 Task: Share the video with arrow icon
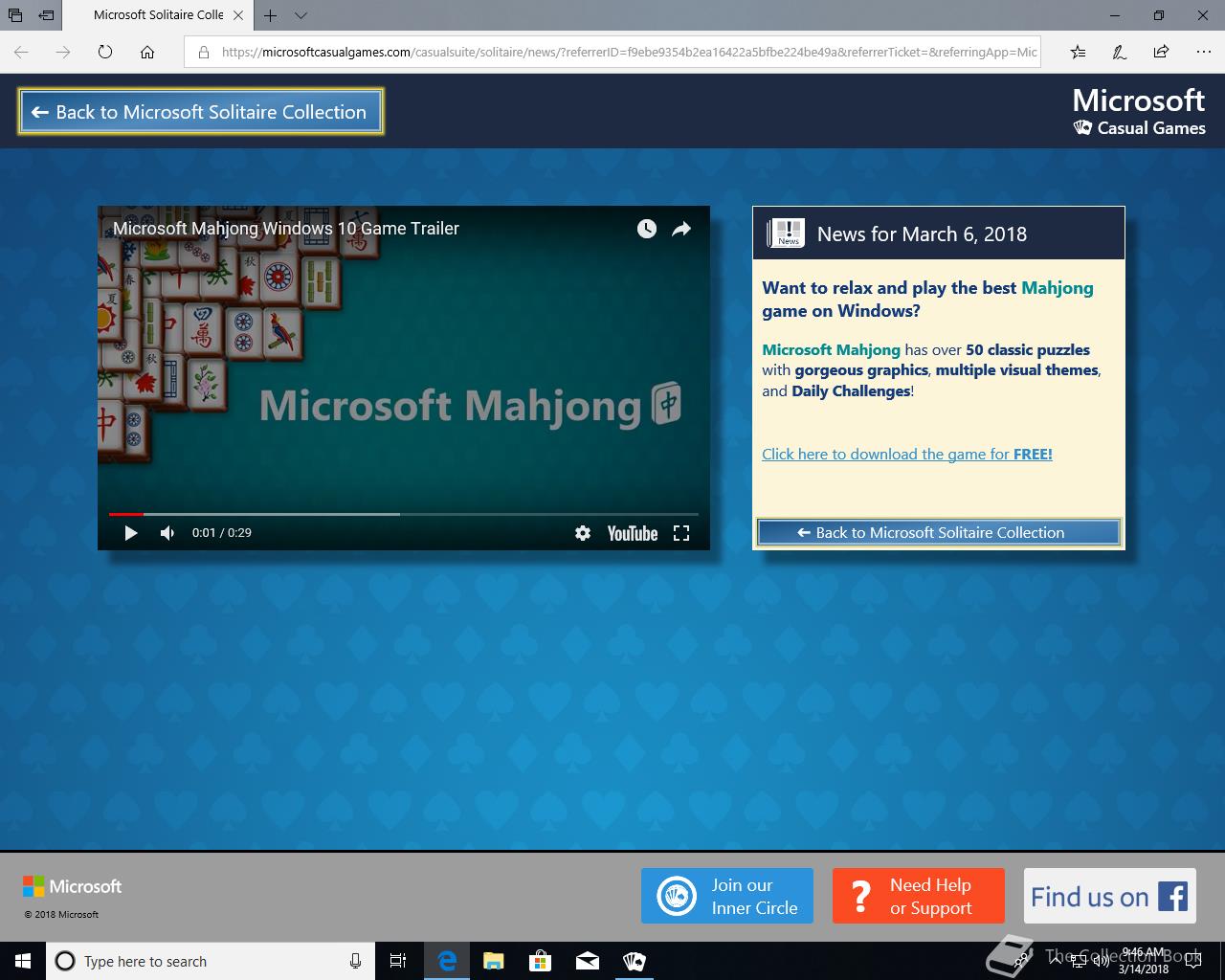point(681,229)
